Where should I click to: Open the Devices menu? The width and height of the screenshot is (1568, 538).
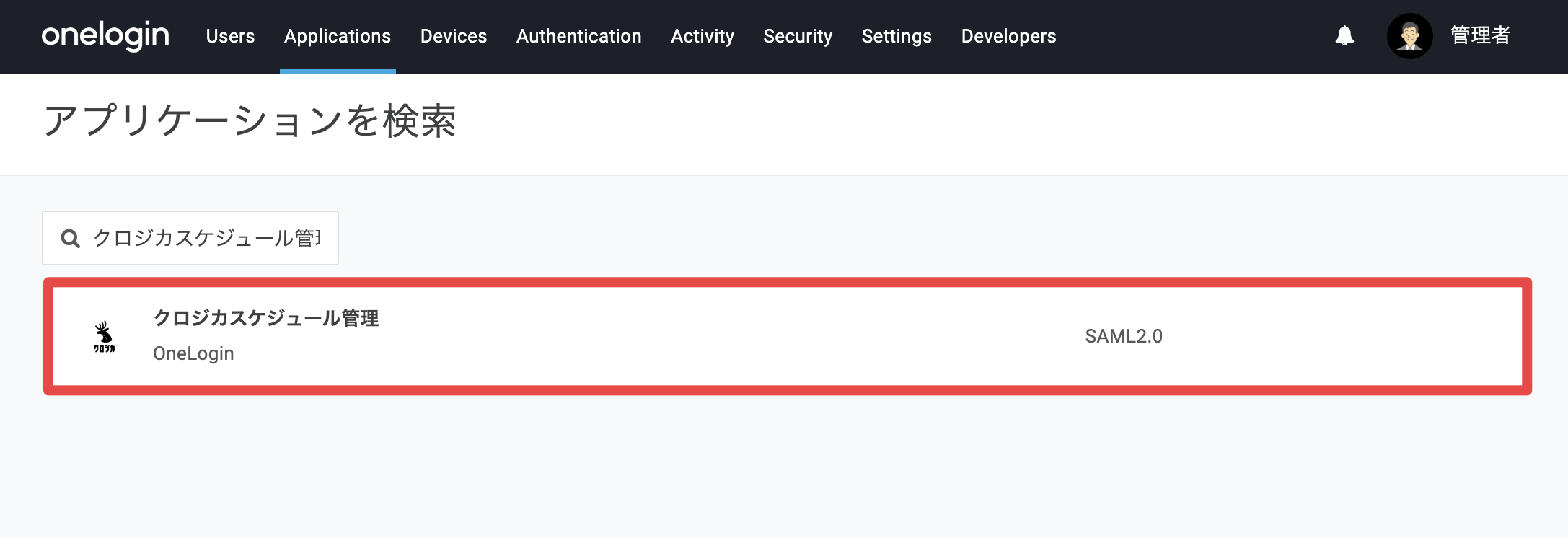454,36
